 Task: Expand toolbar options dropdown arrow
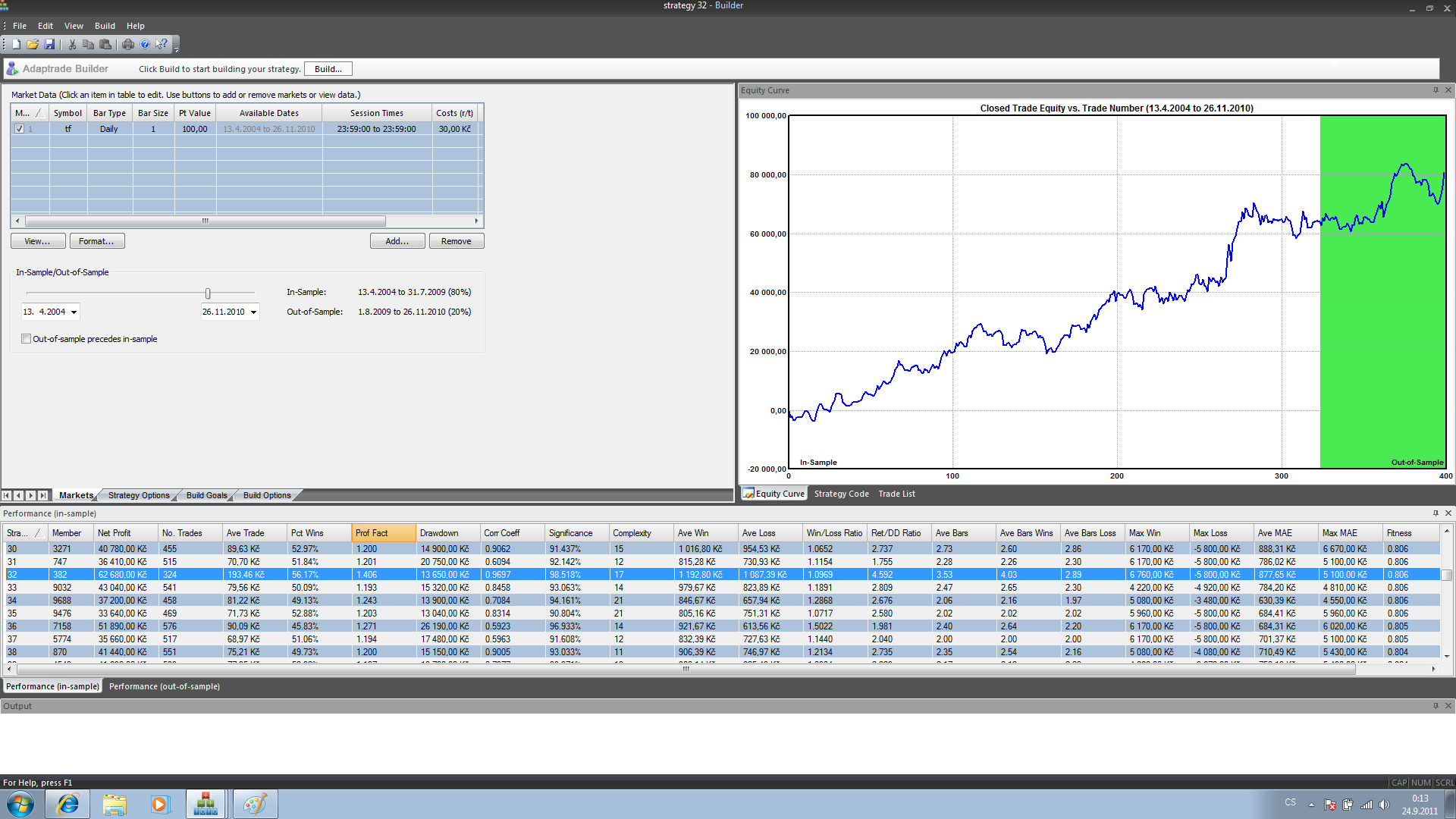pos(177,48)
